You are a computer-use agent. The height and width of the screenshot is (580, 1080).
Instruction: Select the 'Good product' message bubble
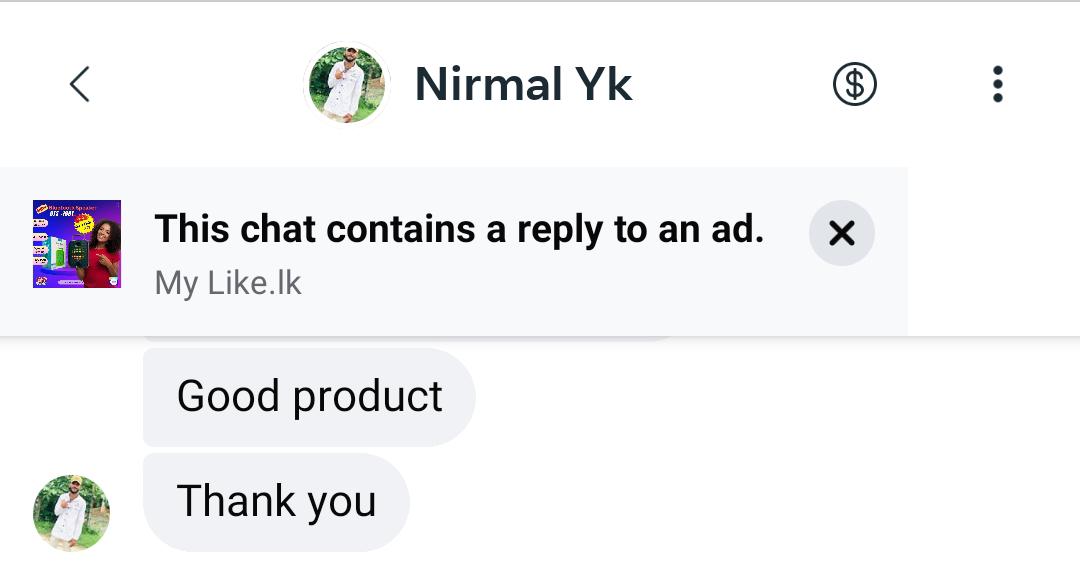coord(309,397)
